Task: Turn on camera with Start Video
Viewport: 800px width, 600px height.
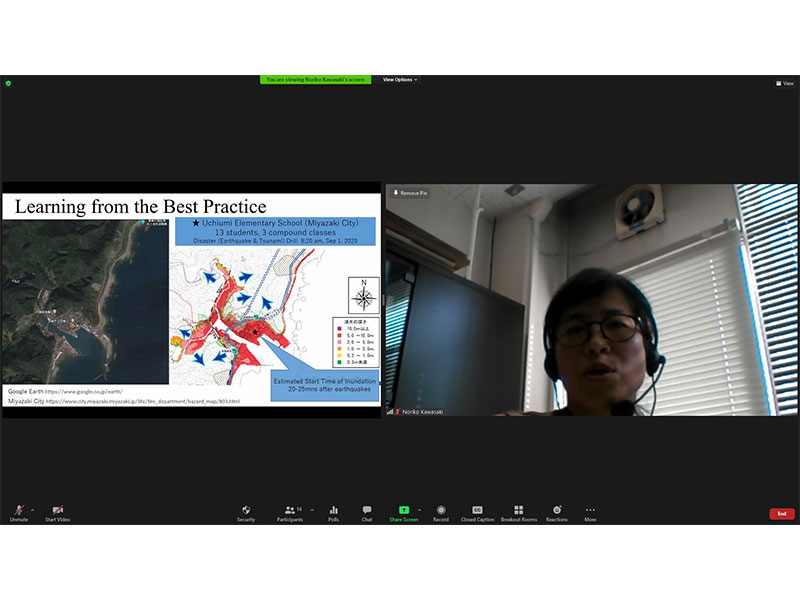Action: (x=57, y=512)
